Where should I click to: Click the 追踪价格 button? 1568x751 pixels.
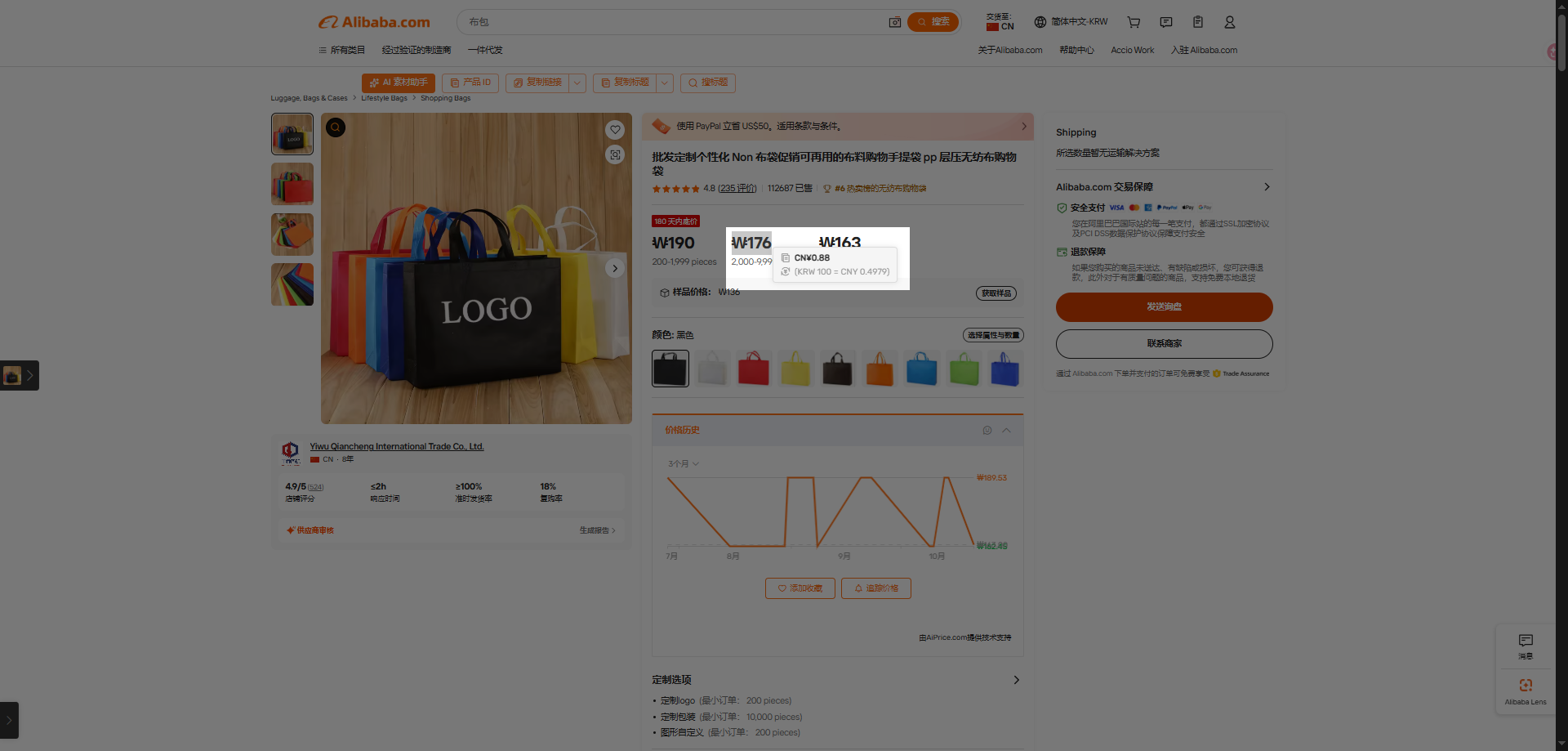click(x=876, y=588)
